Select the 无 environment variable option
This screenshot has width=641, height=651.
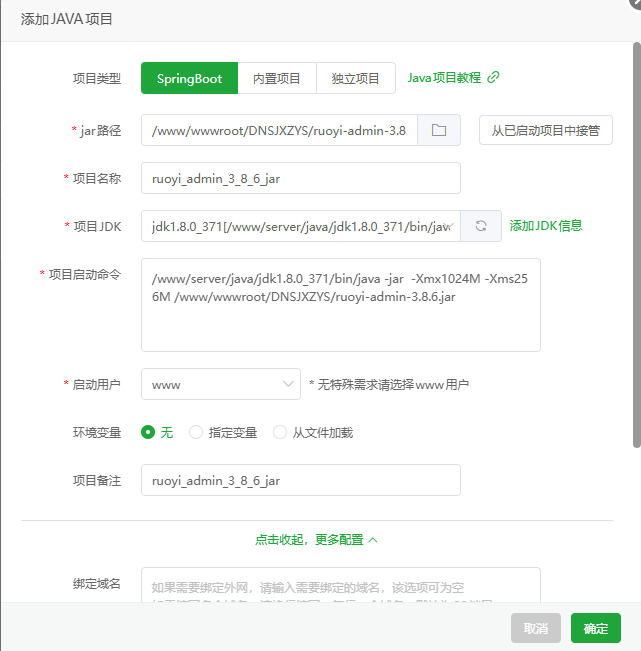click(x=157, y=433)
